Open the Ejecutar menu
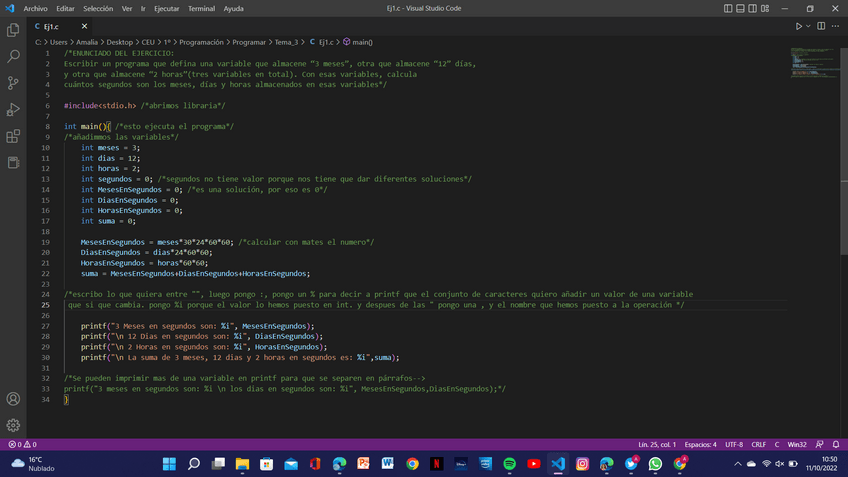Viewport: 848px width, 477px height. coord(166,8)
